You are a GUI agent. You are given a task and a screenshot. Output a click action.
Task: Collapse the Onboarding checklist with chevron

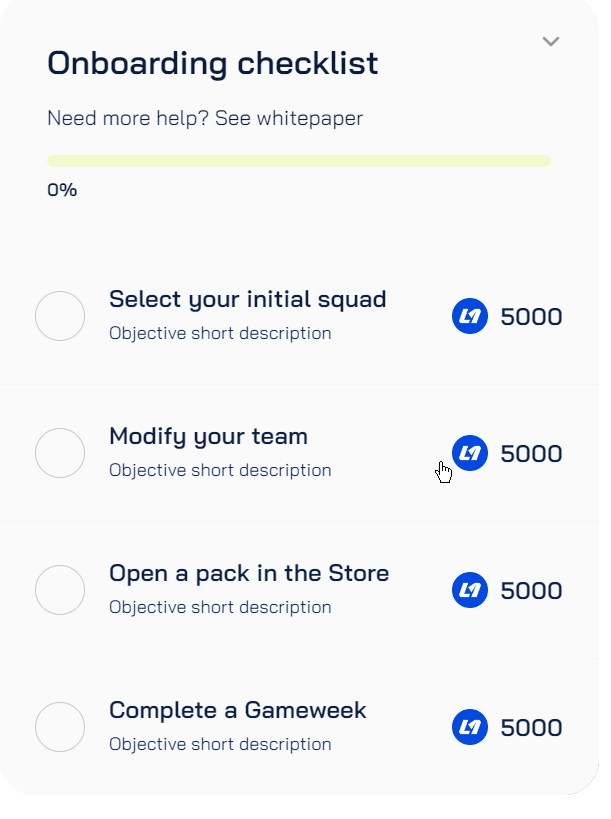(550, 41)
